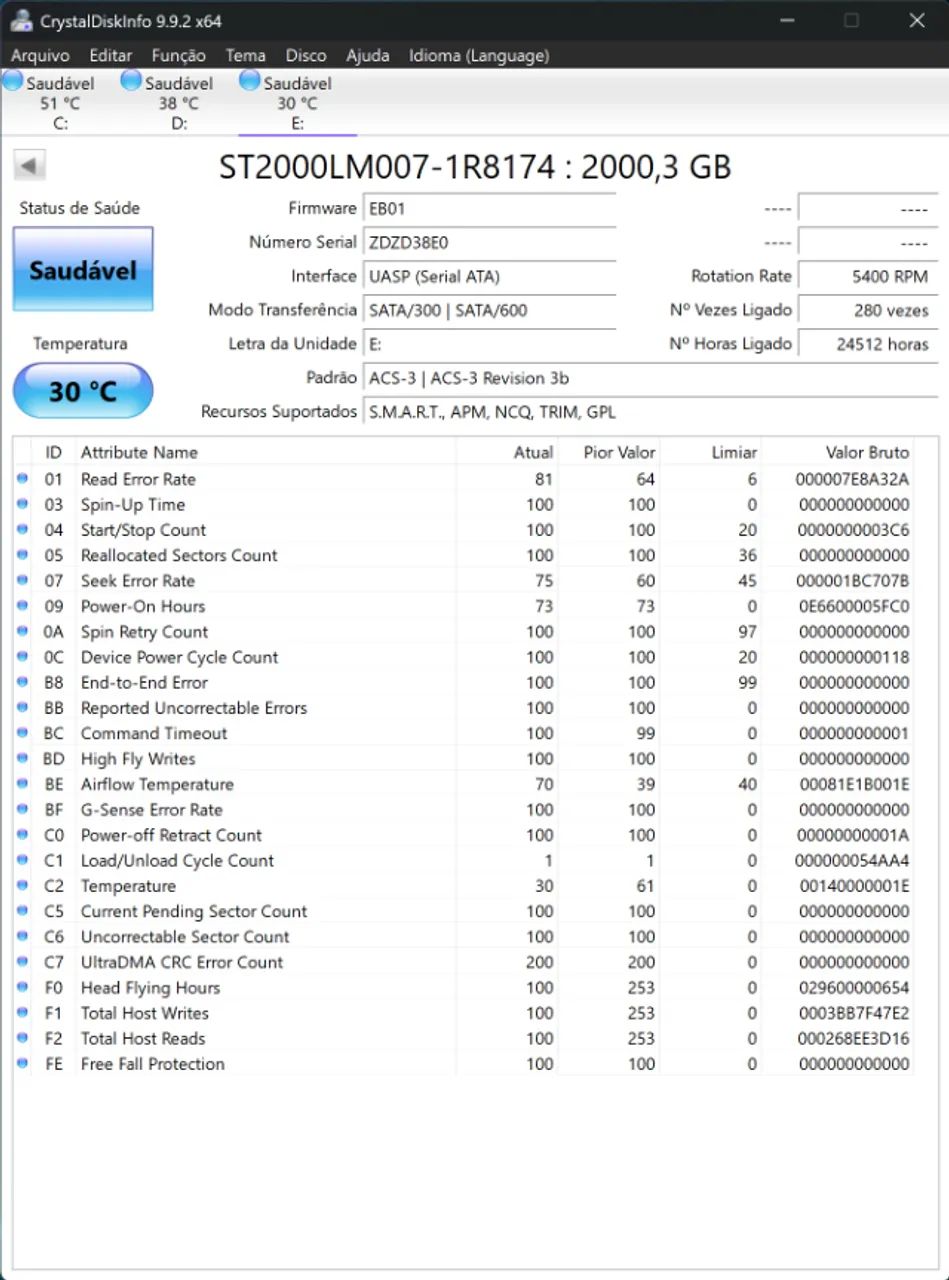The image size is (949, 1280).
Task: Click the Pior Valor column header
Action: [609, 453]
